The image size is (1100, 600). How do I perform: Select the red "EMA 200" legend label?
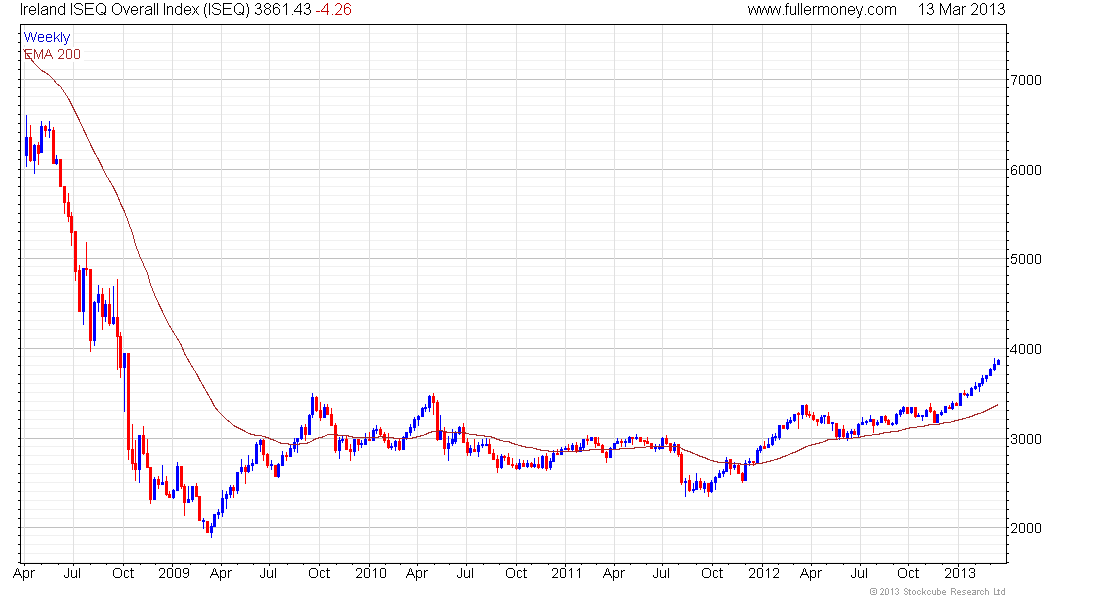(53, 54)
